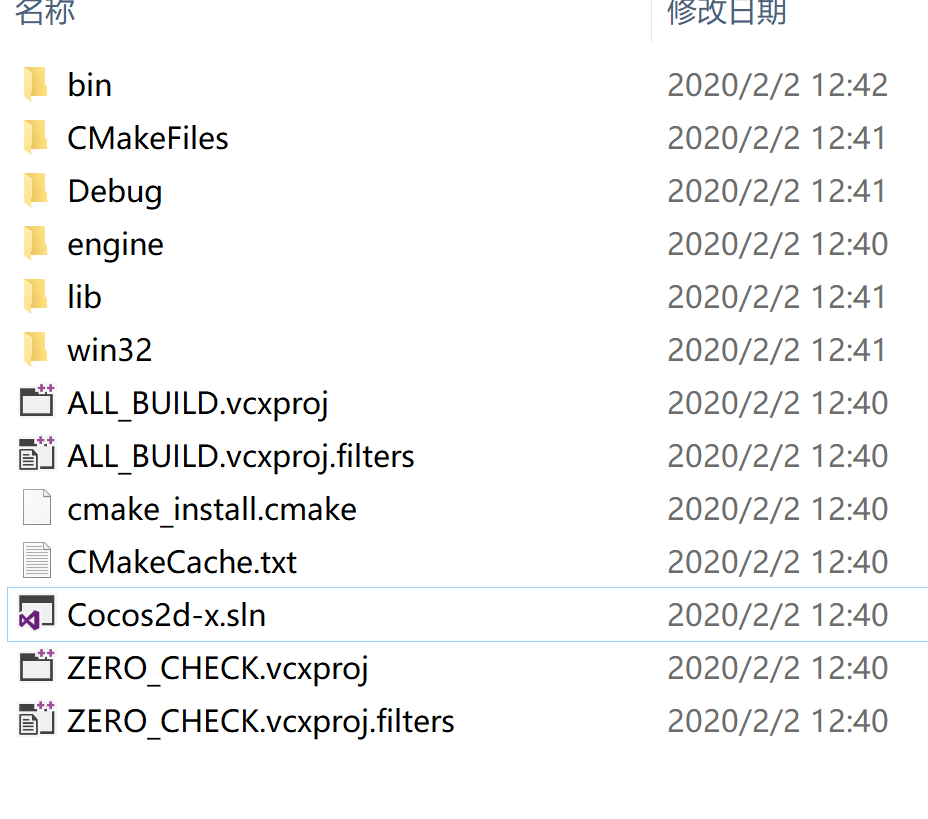Select the win32 folder icon
This screenshot has width=928, height=819.
pos(36,349)
